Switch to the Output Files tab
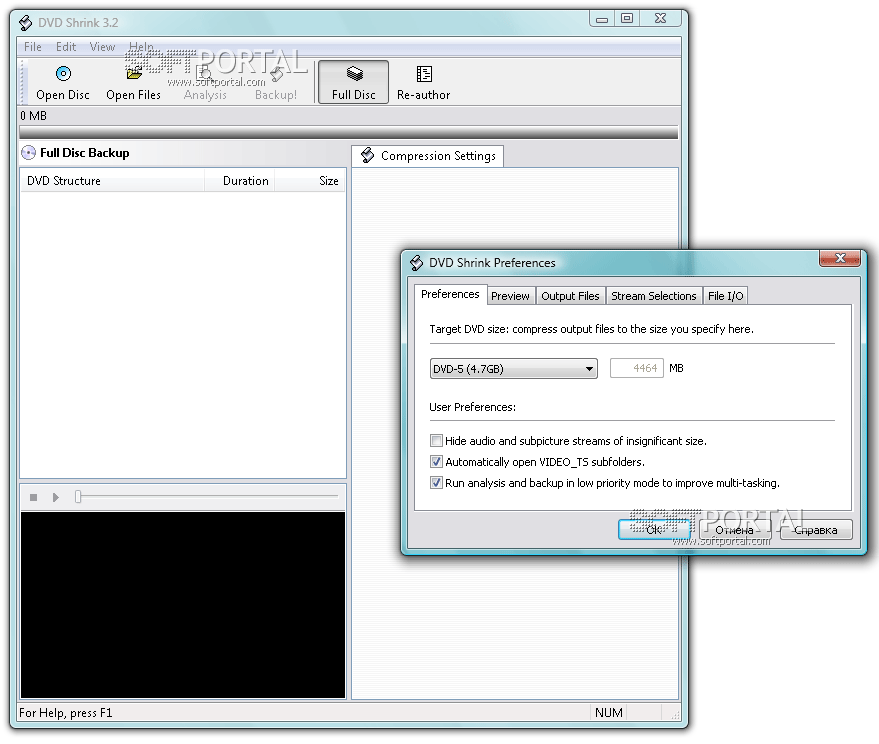Screen dimensions: 879x744 tap(570, 296)
